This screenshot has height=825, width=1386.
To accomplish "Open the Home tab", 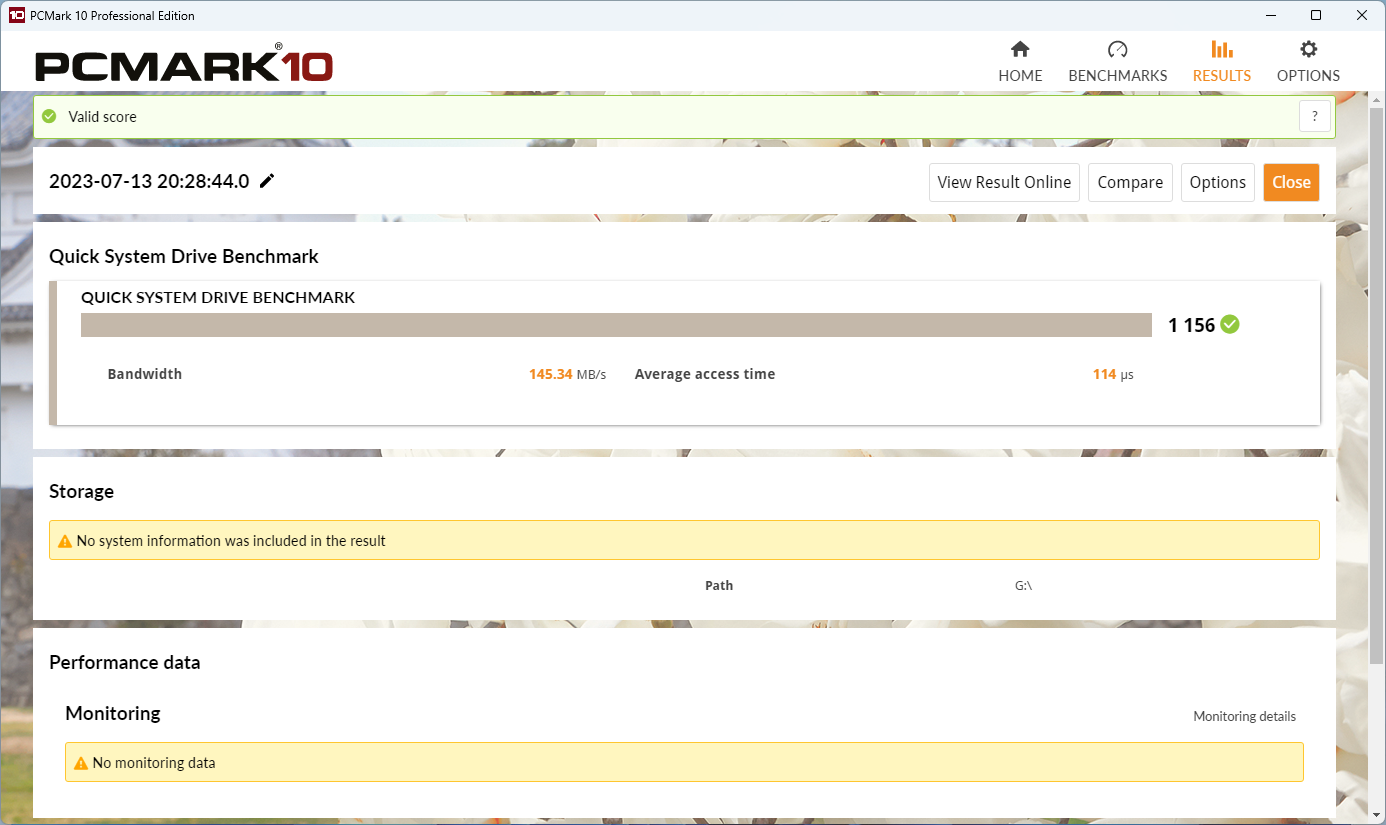I will tap(1020, 62).
